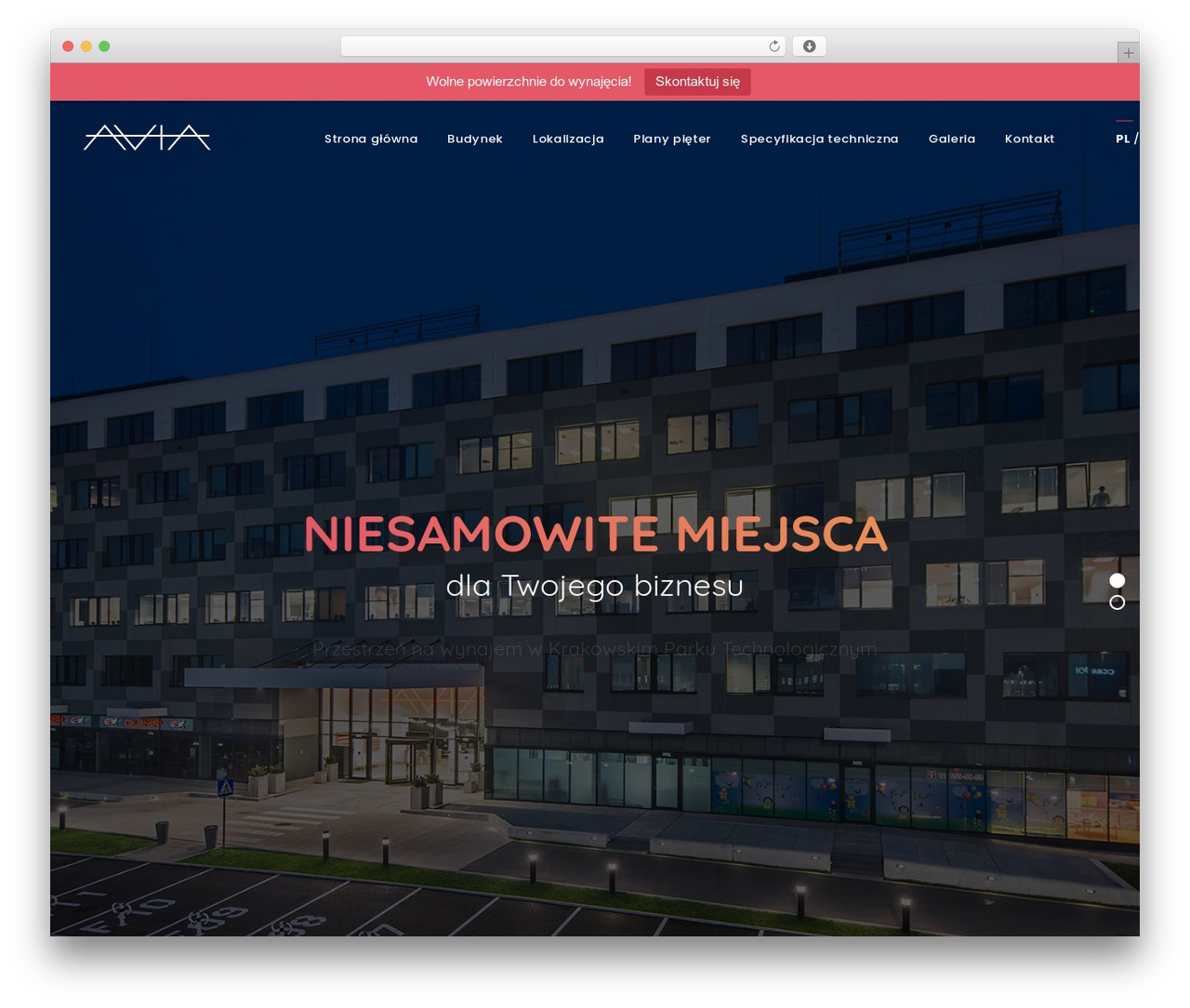Open Plany pięter in the navigation
This screenshot has height=1008, width=1190.
coord(672,139)
